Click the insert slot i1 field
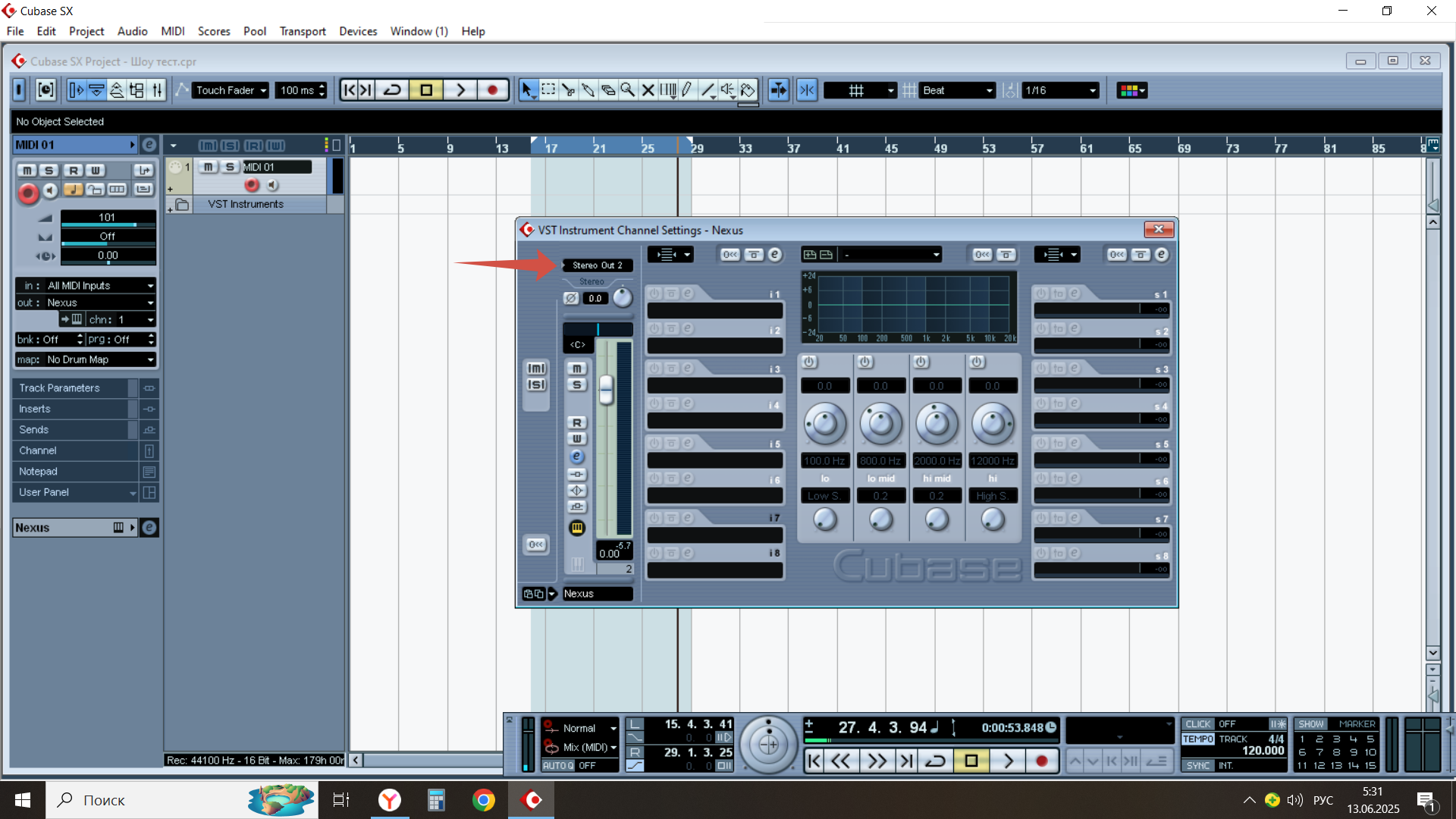Screen dimensions: 1456x819 [x=714, y=310]
